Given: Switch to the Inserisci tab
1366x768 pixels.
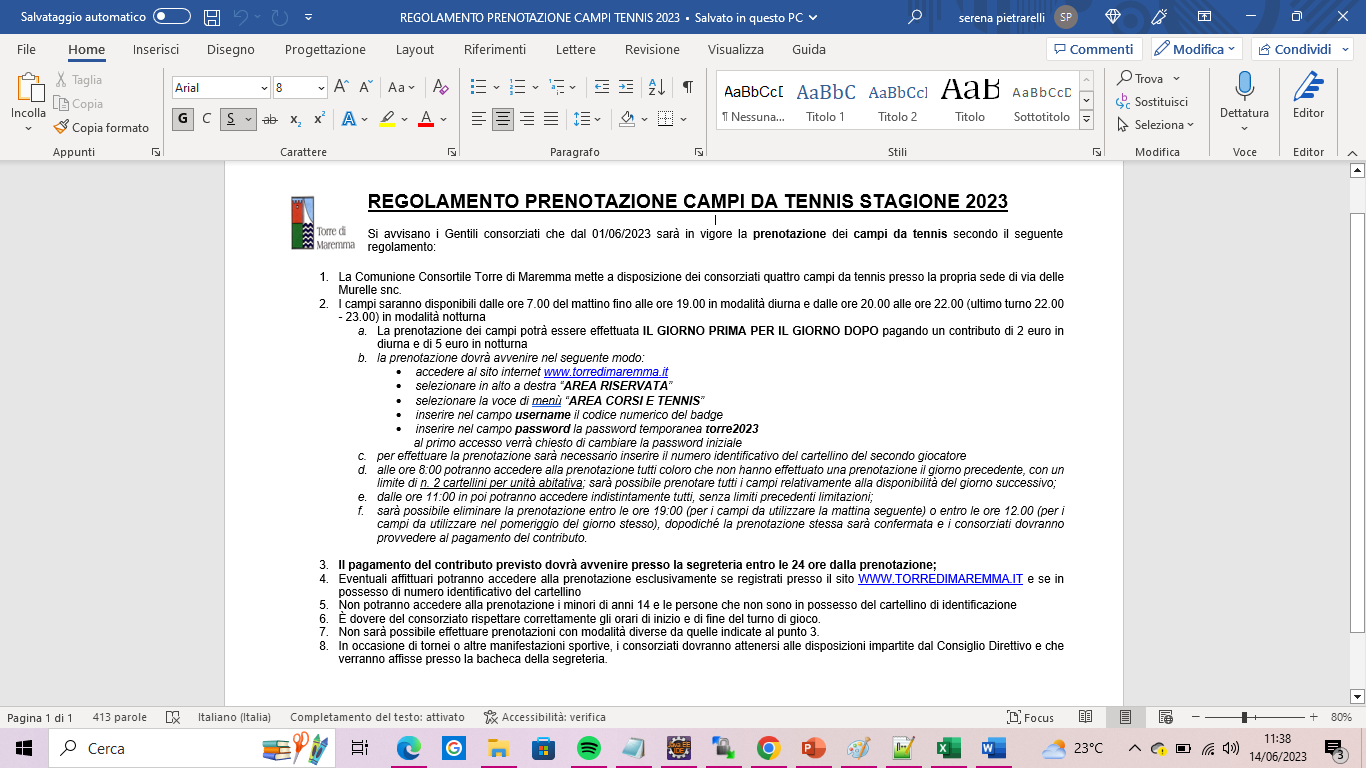Looking at the screenshot, I should coord(156,49).
